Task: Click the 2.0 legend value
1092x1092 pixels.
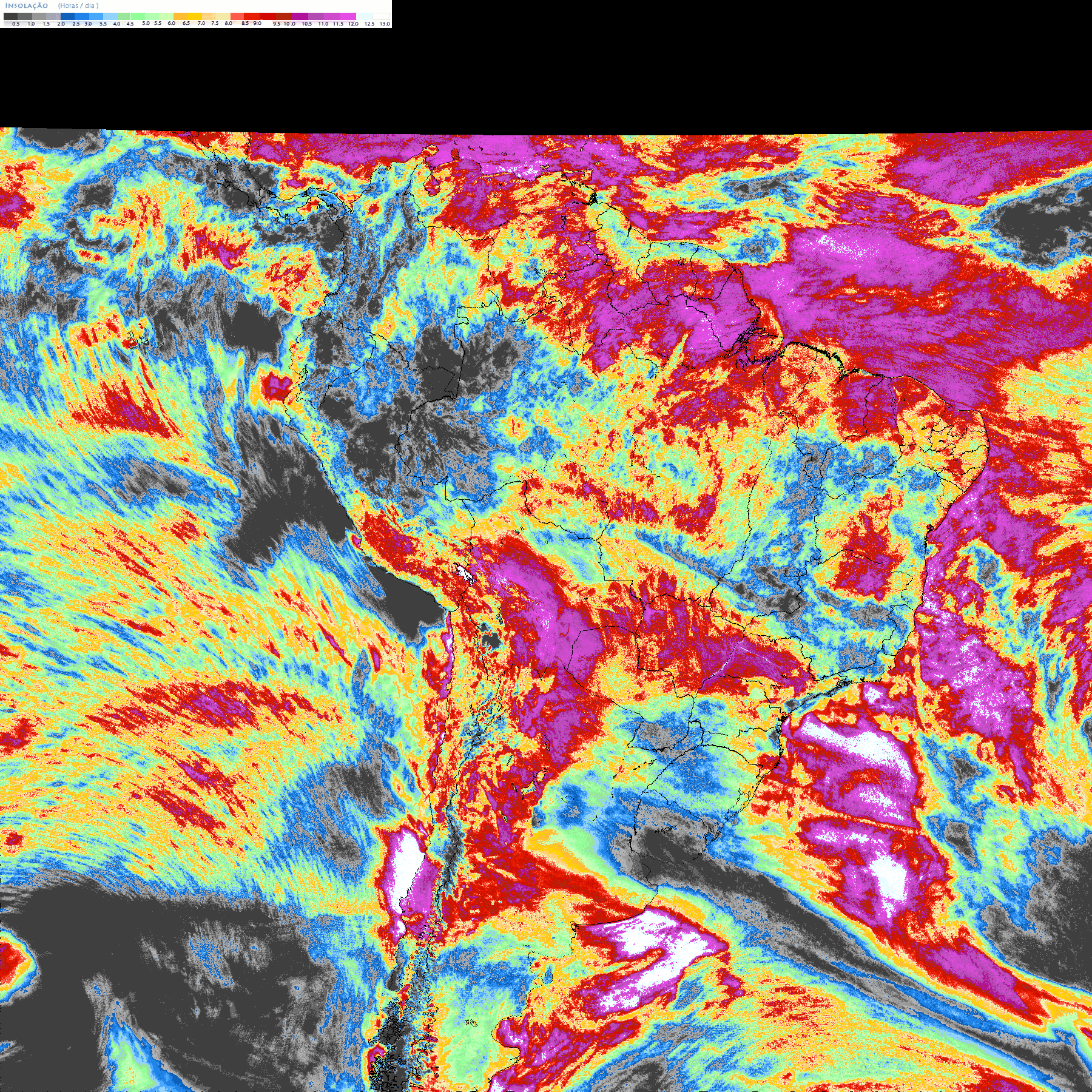Action: pyautogui.click(x=61, y=24)
